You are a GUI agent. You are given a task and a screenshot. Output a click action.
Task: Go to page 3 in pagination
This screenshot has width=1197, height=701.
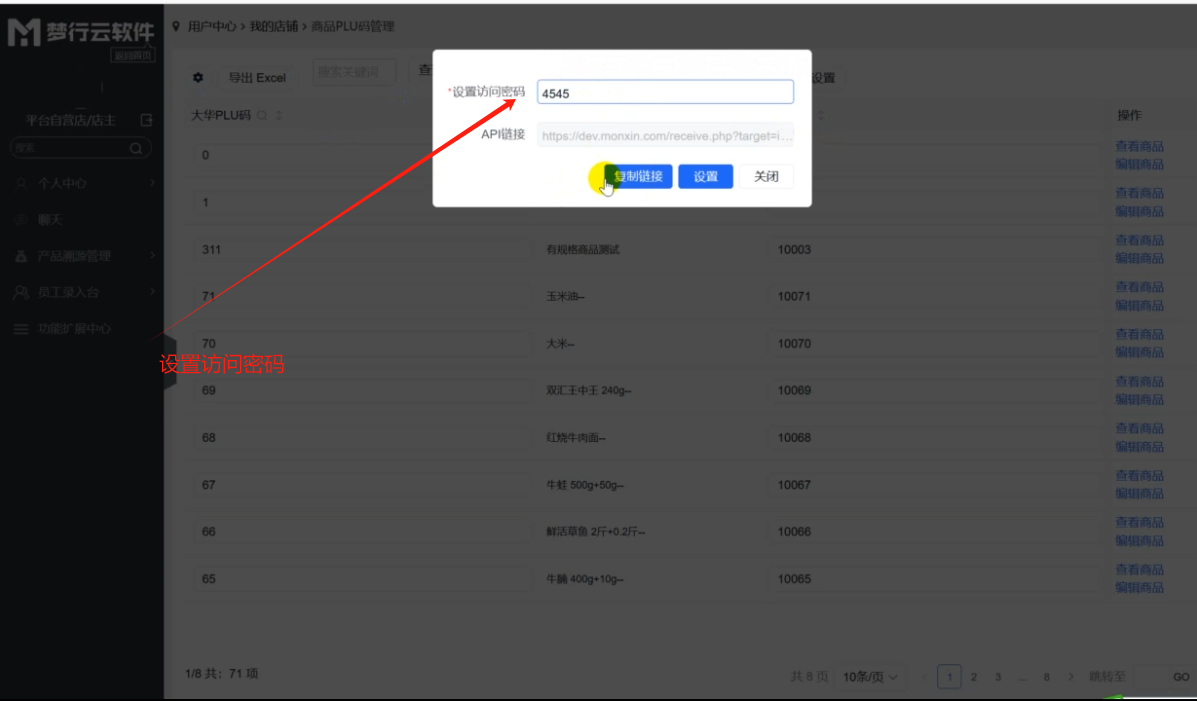tap(998, 677)
